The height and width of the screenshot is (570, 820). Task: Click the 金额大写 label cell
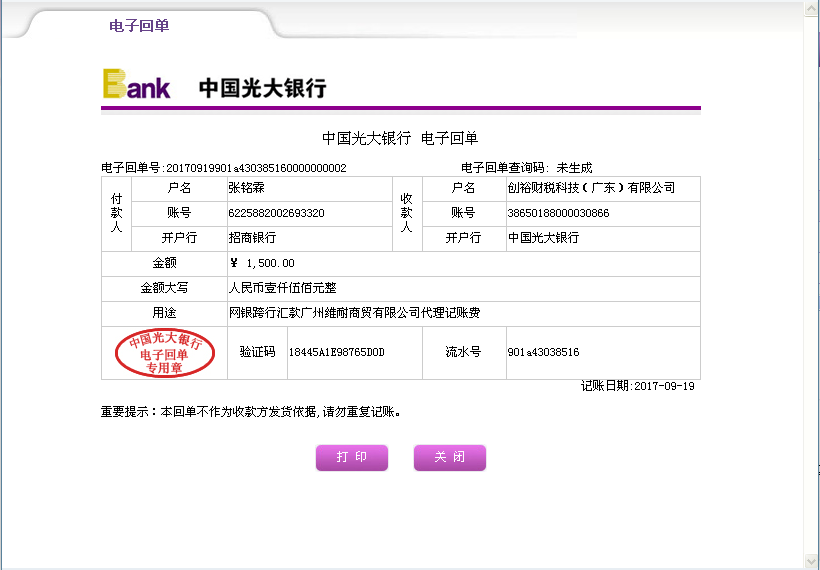point(164,288)
